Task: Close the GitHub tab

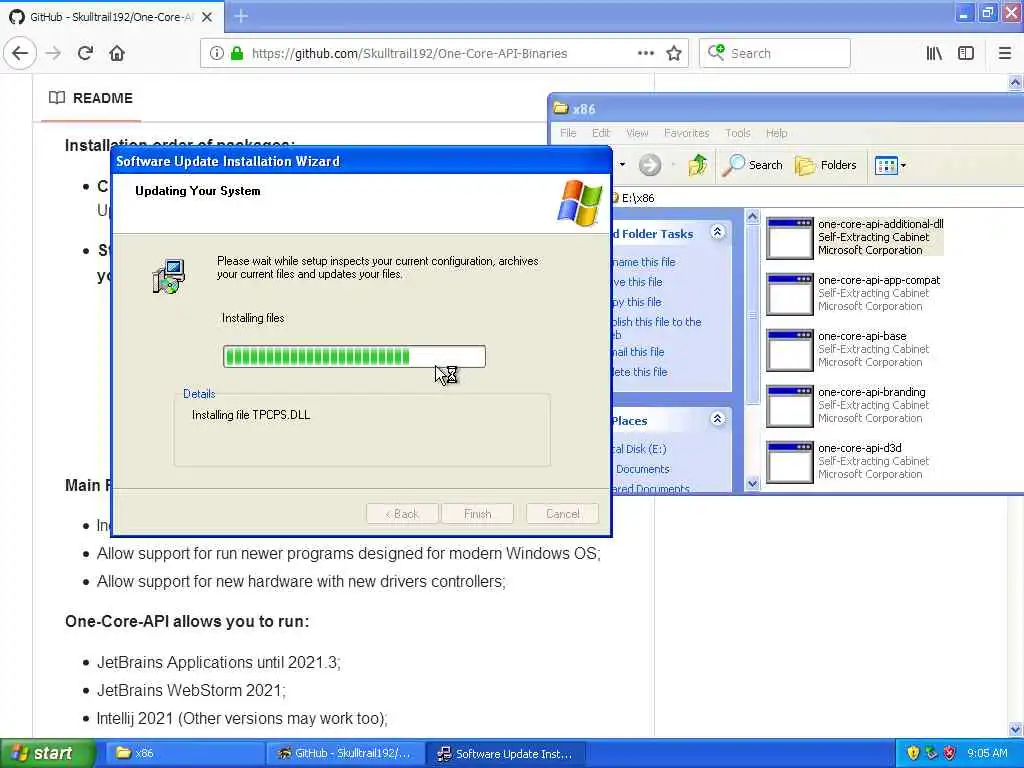Action: click(207, 17)
